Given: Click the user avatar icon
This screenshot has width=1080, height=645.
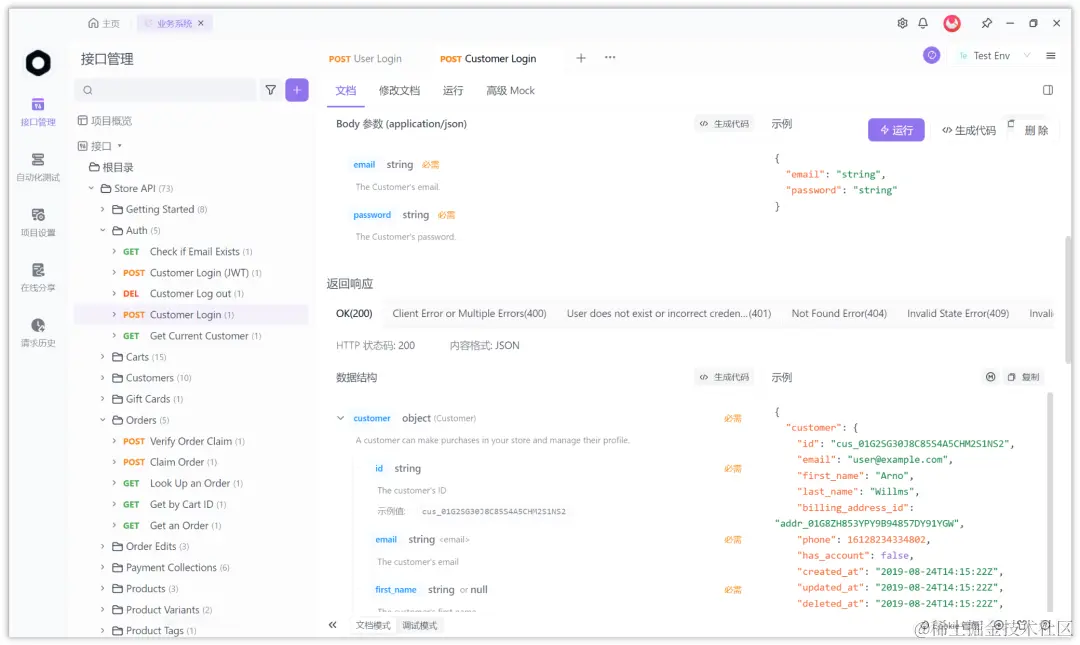Looking at the screenshot, I should coord(952,23).
